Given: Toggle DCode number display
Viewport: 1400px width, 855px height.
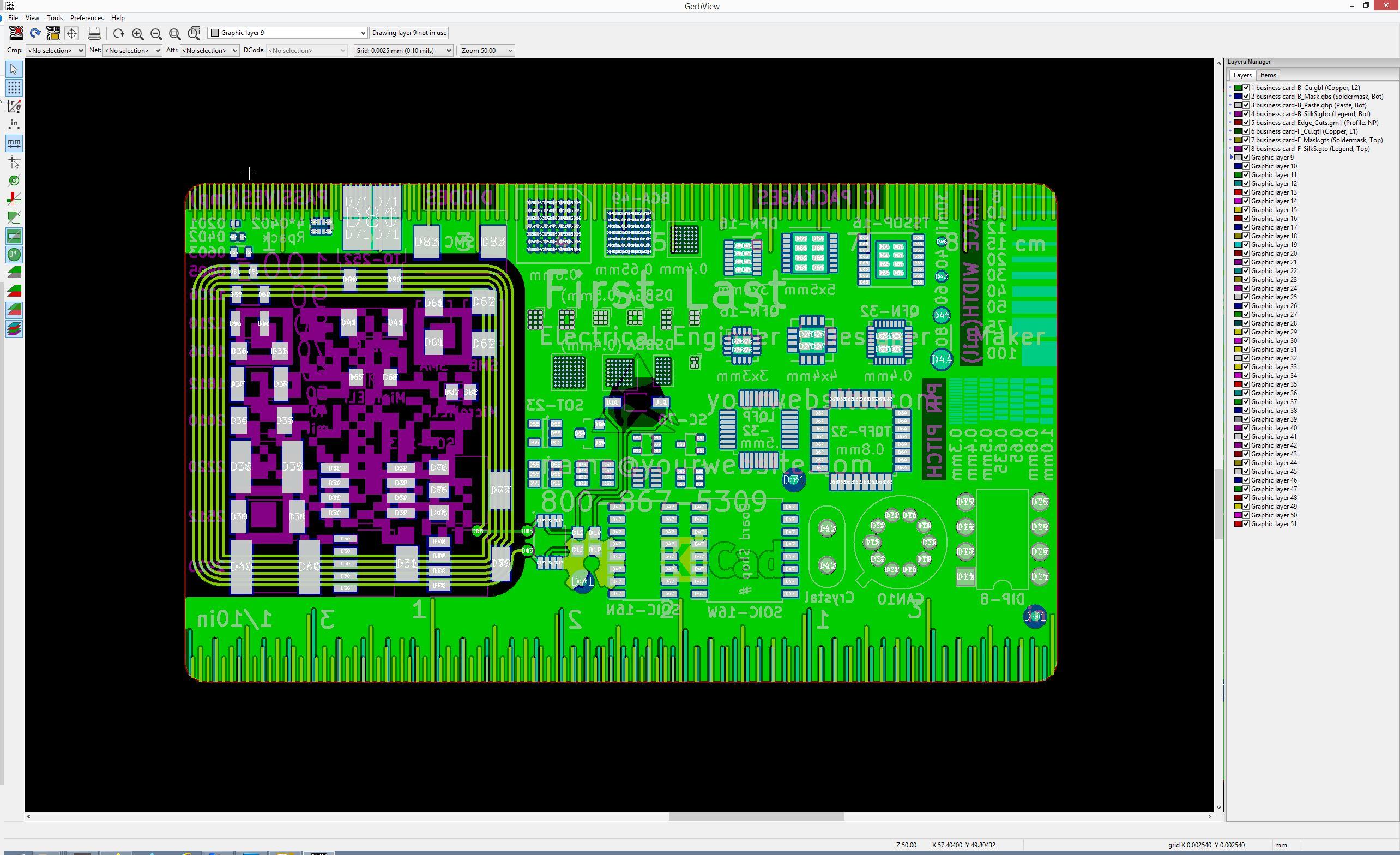Looking at the screenshot, I should point(14,254).
